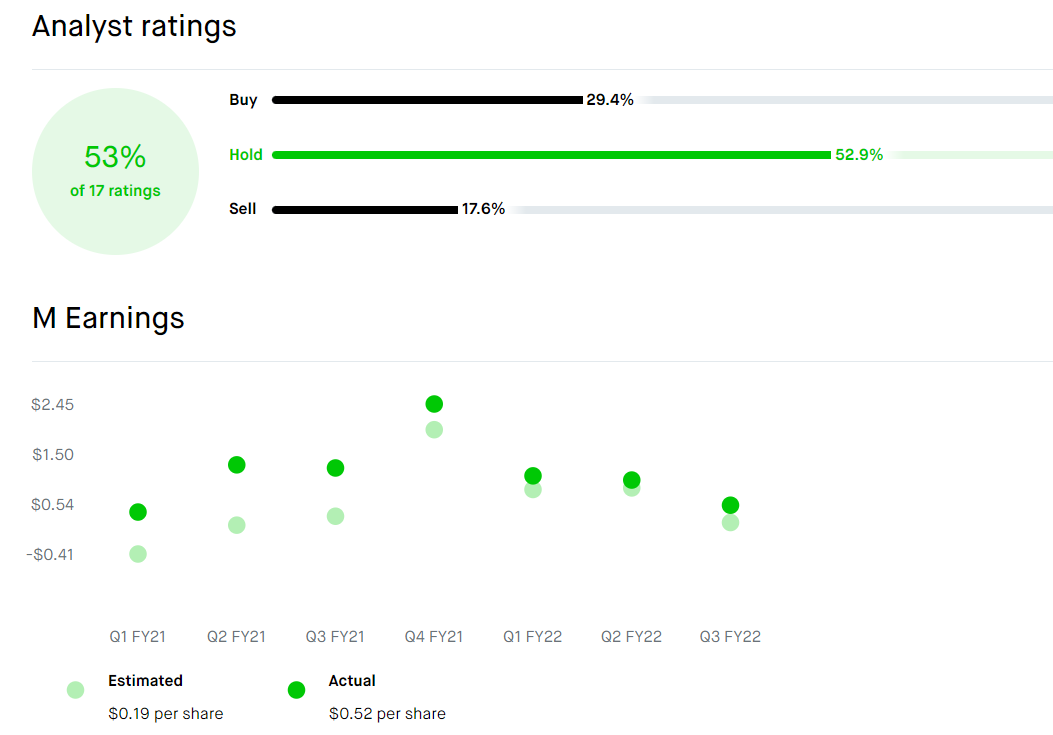
Task: Click the 17.6% Sell percentage
Action: tap(483, 210)
